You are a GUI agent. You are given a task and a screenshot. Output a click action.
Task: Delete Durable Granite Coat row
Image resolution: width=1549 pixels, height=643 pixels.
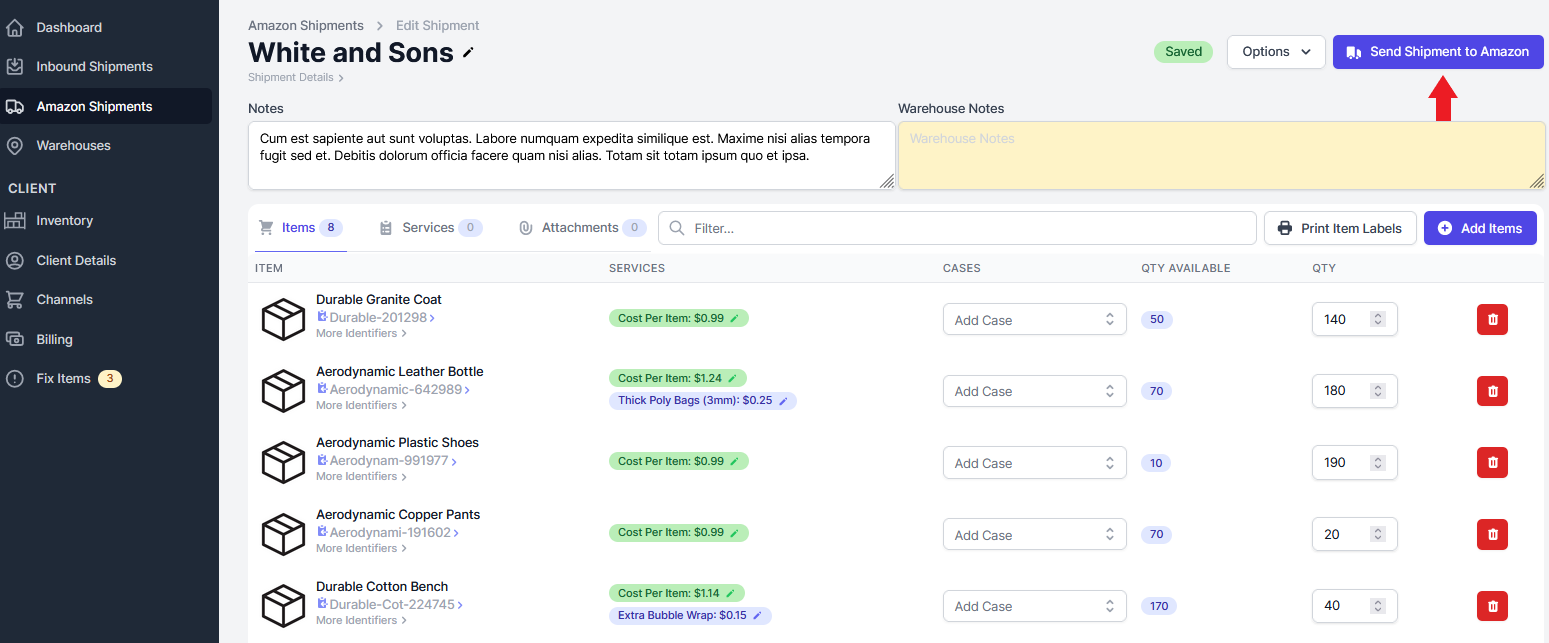click(x=1492, y=319)
